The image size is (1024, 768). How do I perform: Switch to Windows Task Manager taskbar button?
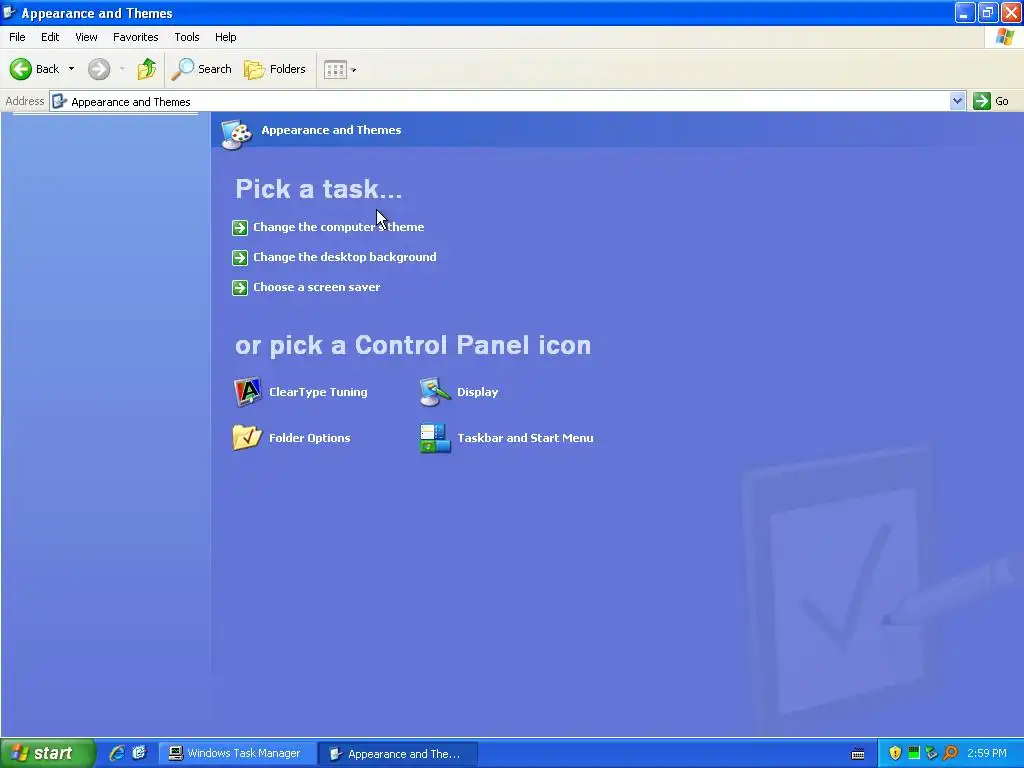click(x=236, y=754)
